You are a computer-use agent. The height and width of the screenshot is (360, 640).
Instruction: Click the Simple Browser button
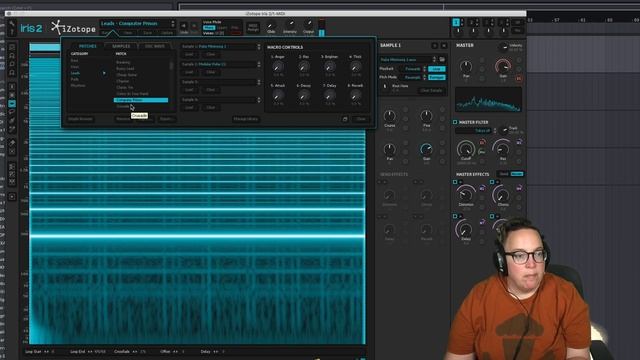pyautogui.click(x=80, y=119)
